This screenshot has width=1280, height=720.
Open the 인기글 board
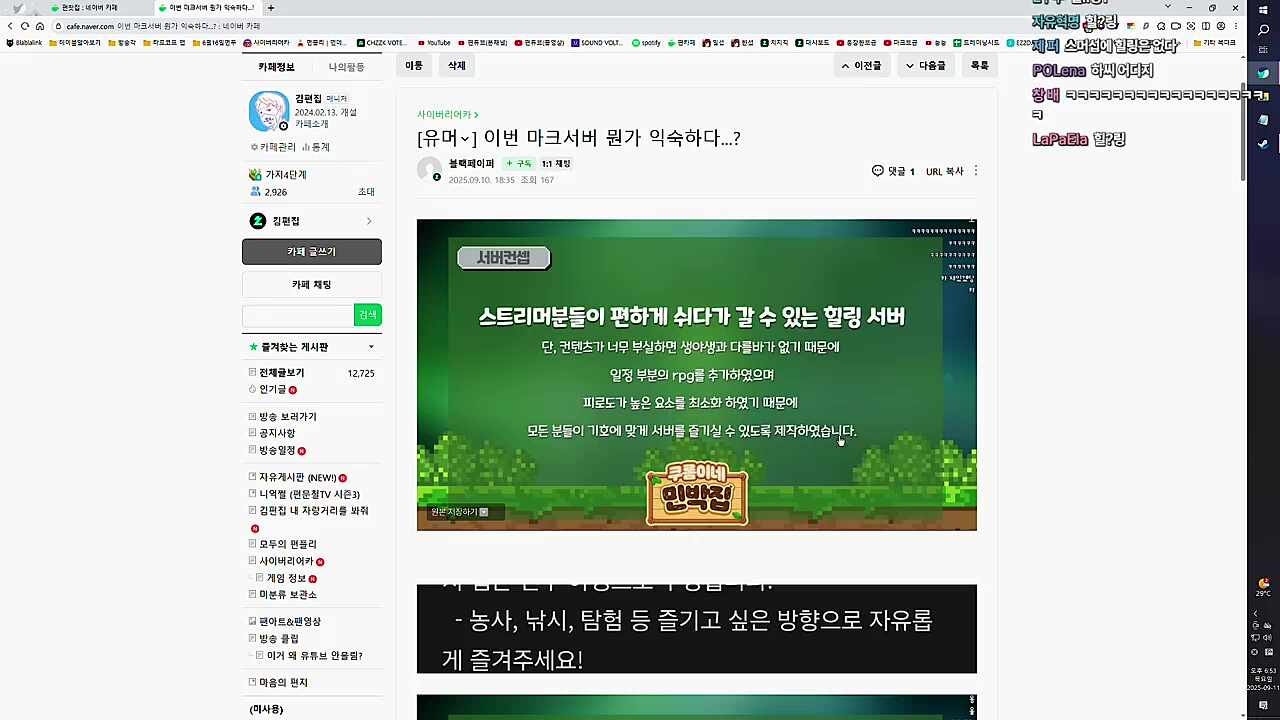(272, 389)
